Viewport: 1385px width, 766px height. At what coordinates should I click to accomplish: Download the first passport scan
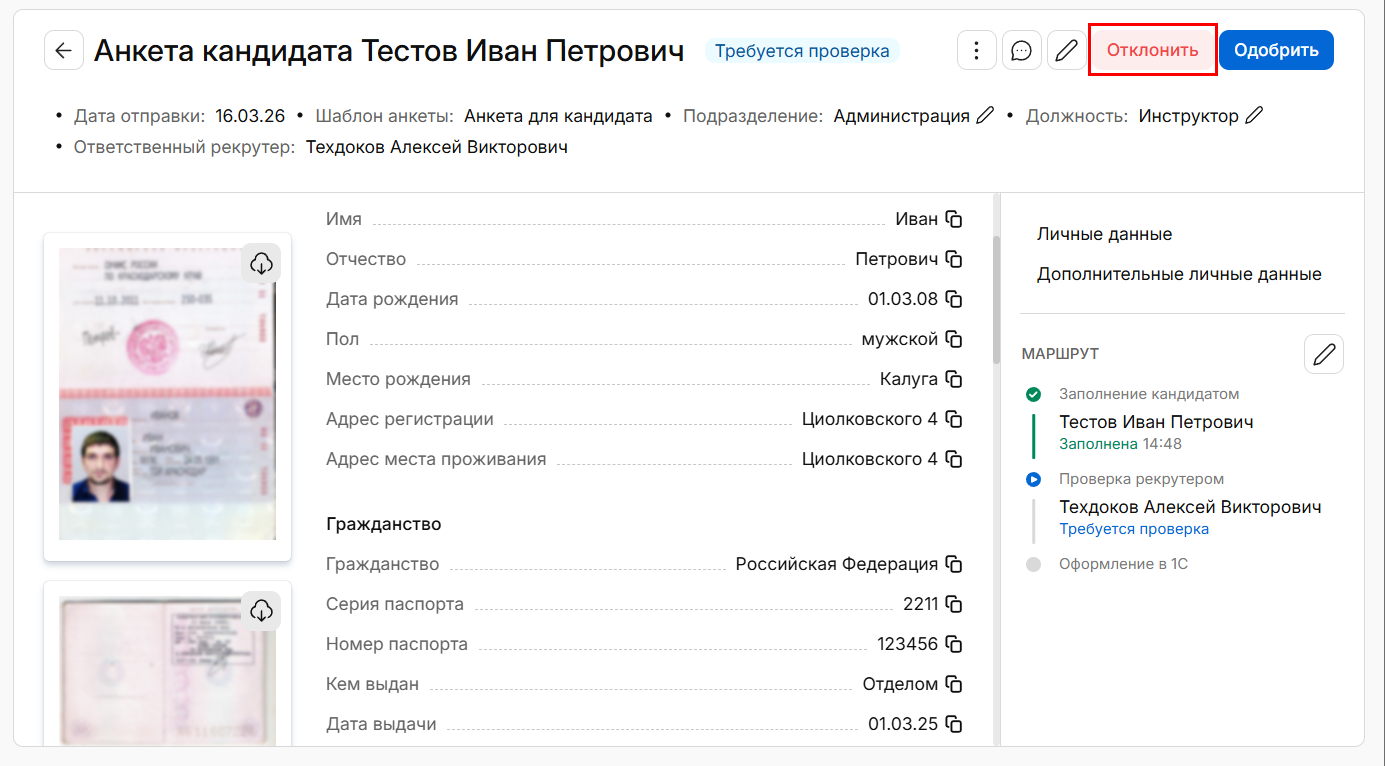coord(261,263)
